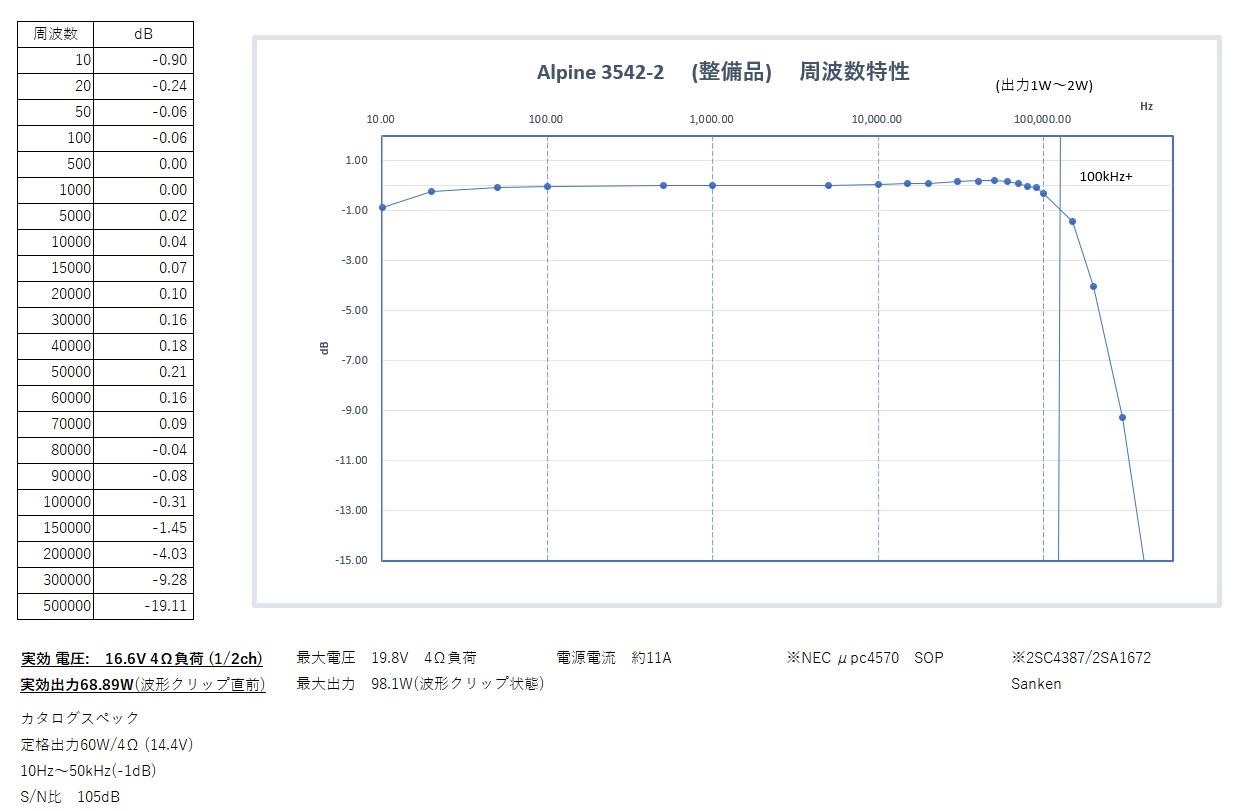
Task: Click frequency cell 300000 in the table
Action: 56,580
